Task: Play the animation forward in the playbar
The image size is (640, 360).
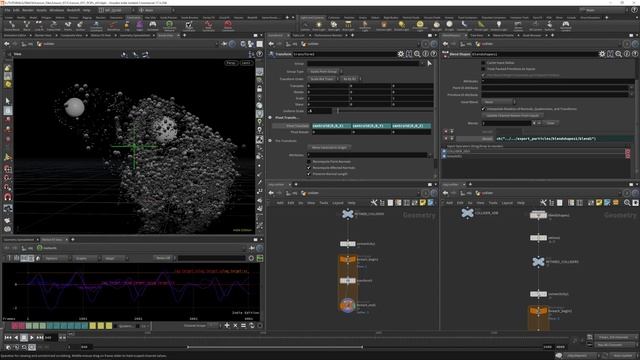Action: coord(31,338)
